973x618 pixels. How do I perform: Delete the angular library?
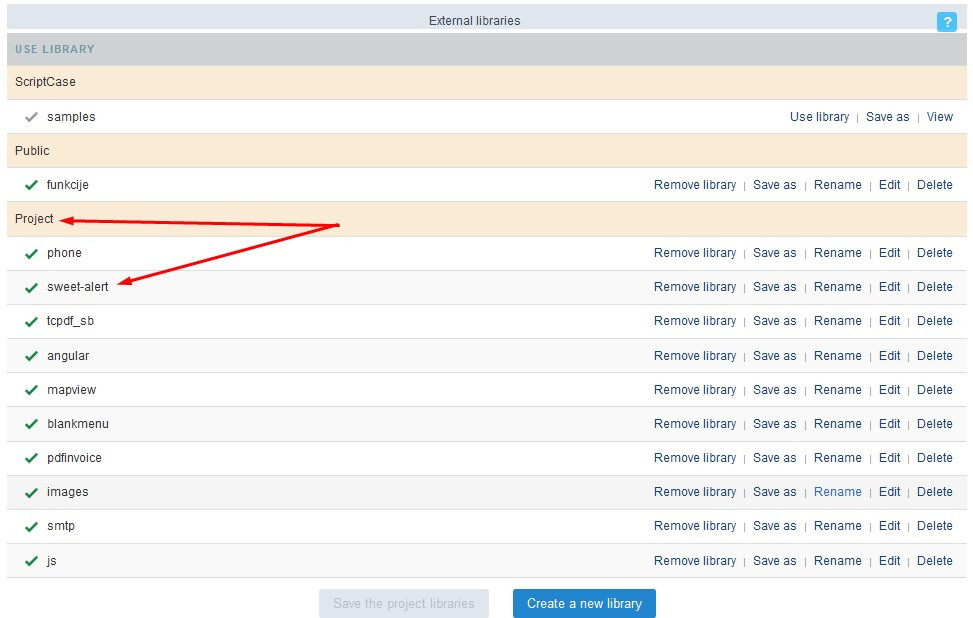point(935,356)
